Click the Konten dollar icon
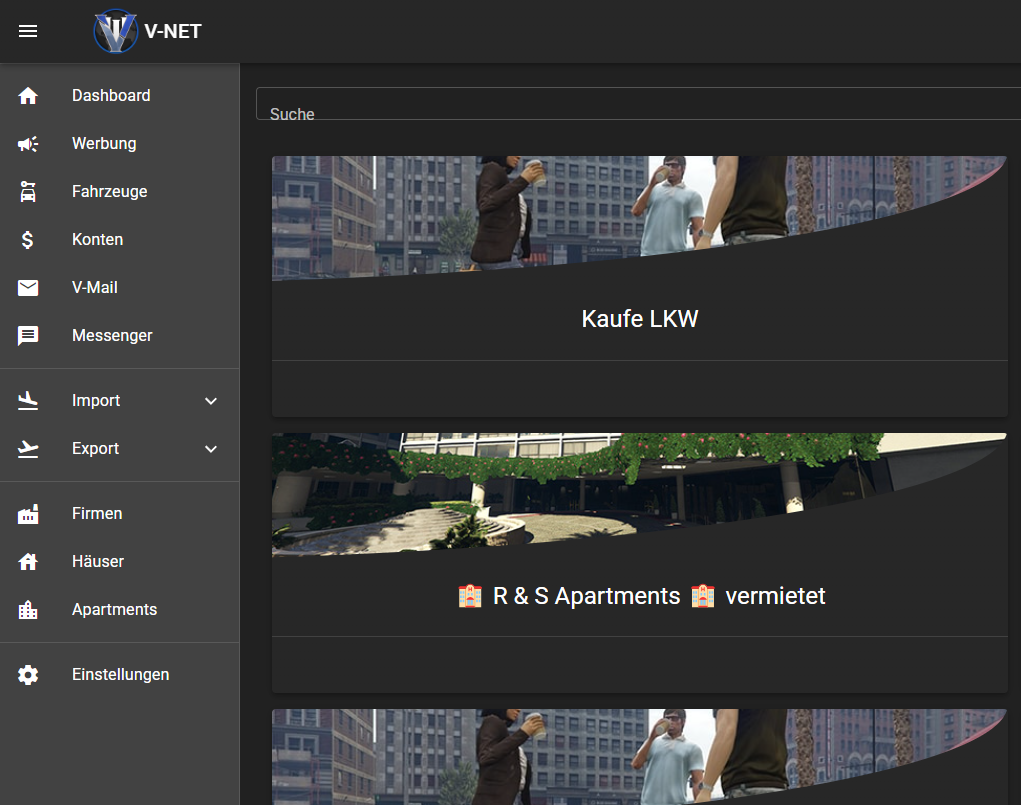 27,240
